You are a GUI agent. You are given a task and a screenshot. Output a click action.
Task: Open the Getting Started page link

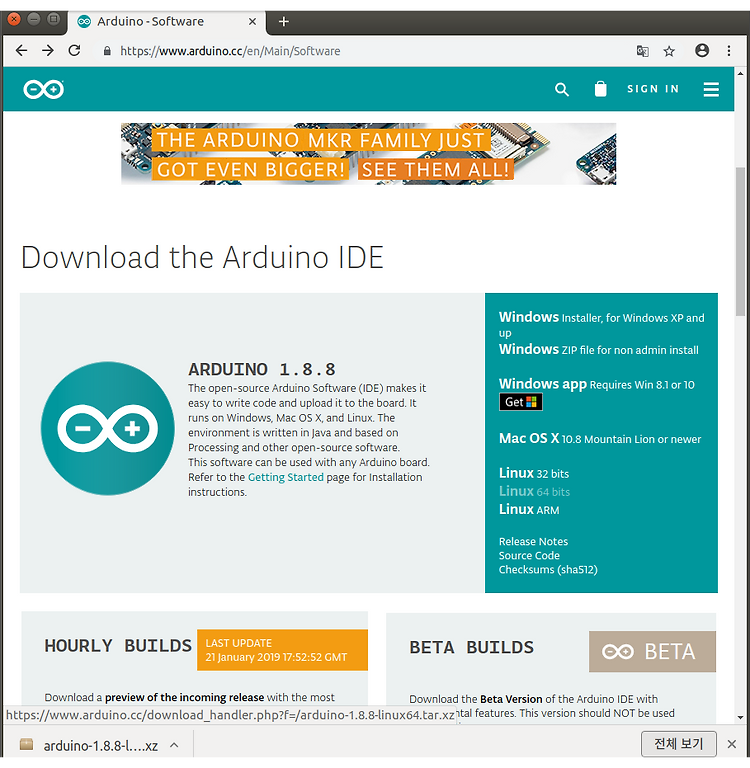[286, 477]
